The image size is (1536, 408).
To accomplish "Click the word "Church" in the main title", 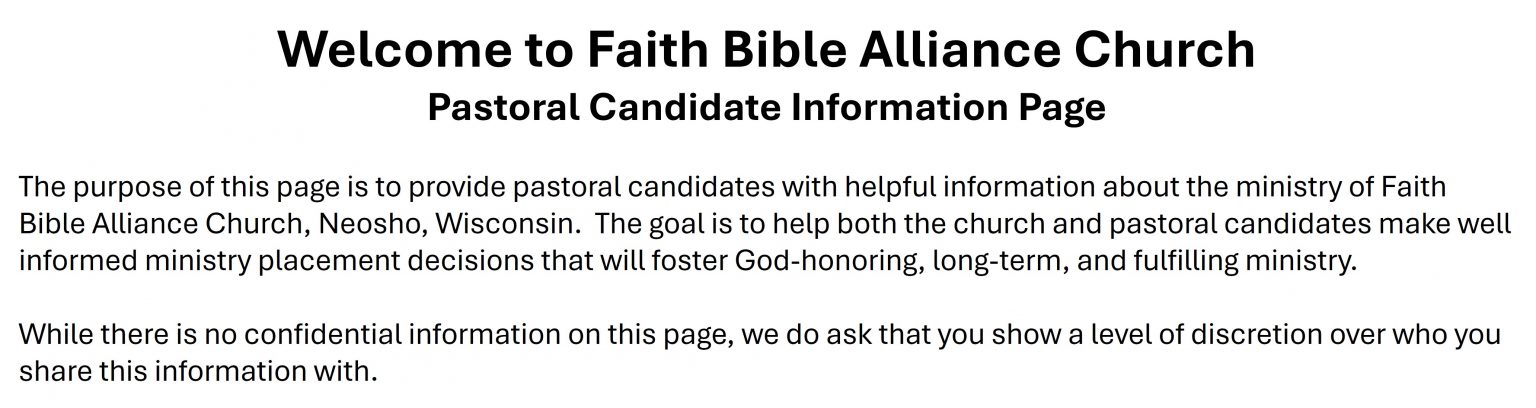I will [x=1164, y=49].
